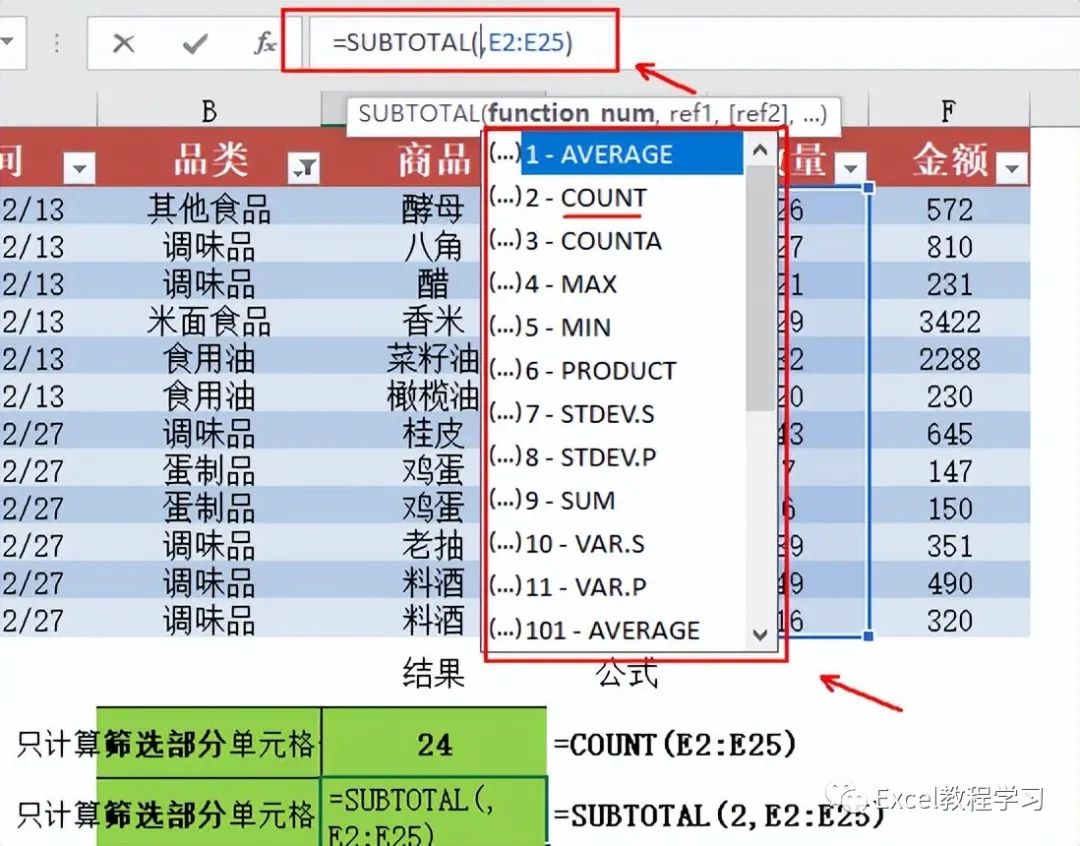Open filter dropdown on 品类 header
Viewport: 1080px width, 846px height.
304,167
